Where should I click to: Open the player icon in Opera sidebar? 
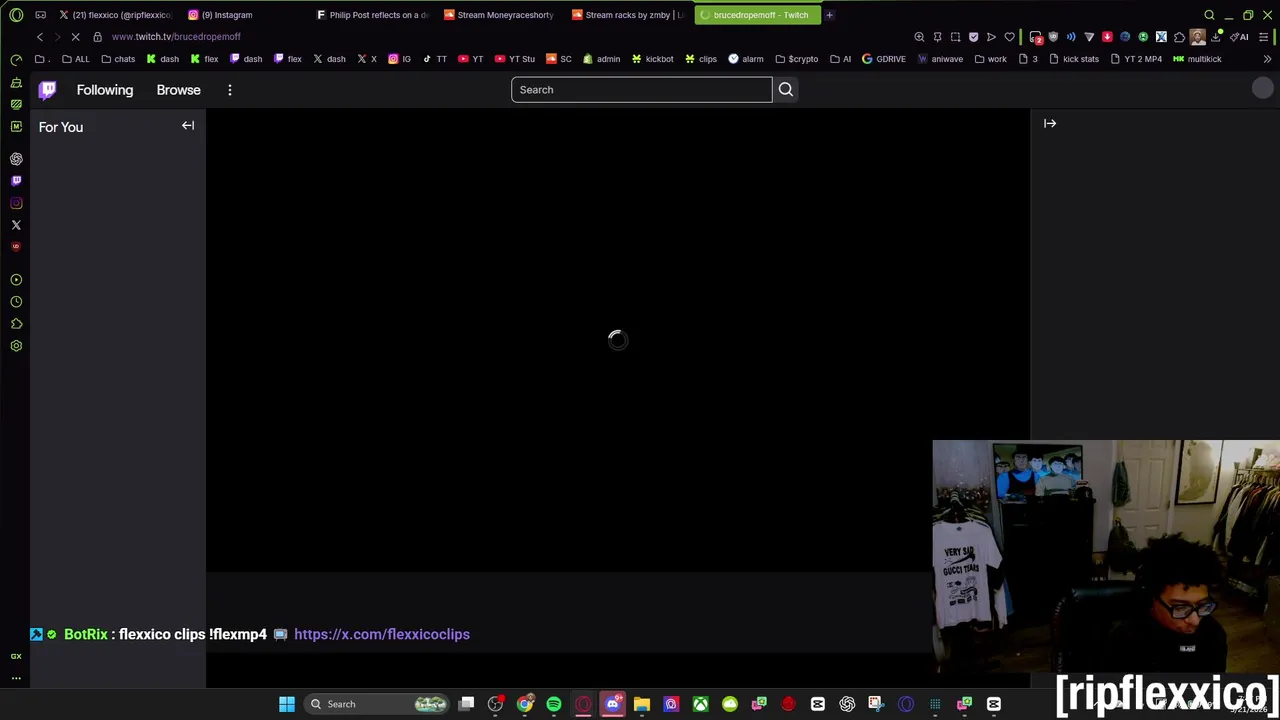click(x=16, y=280)
